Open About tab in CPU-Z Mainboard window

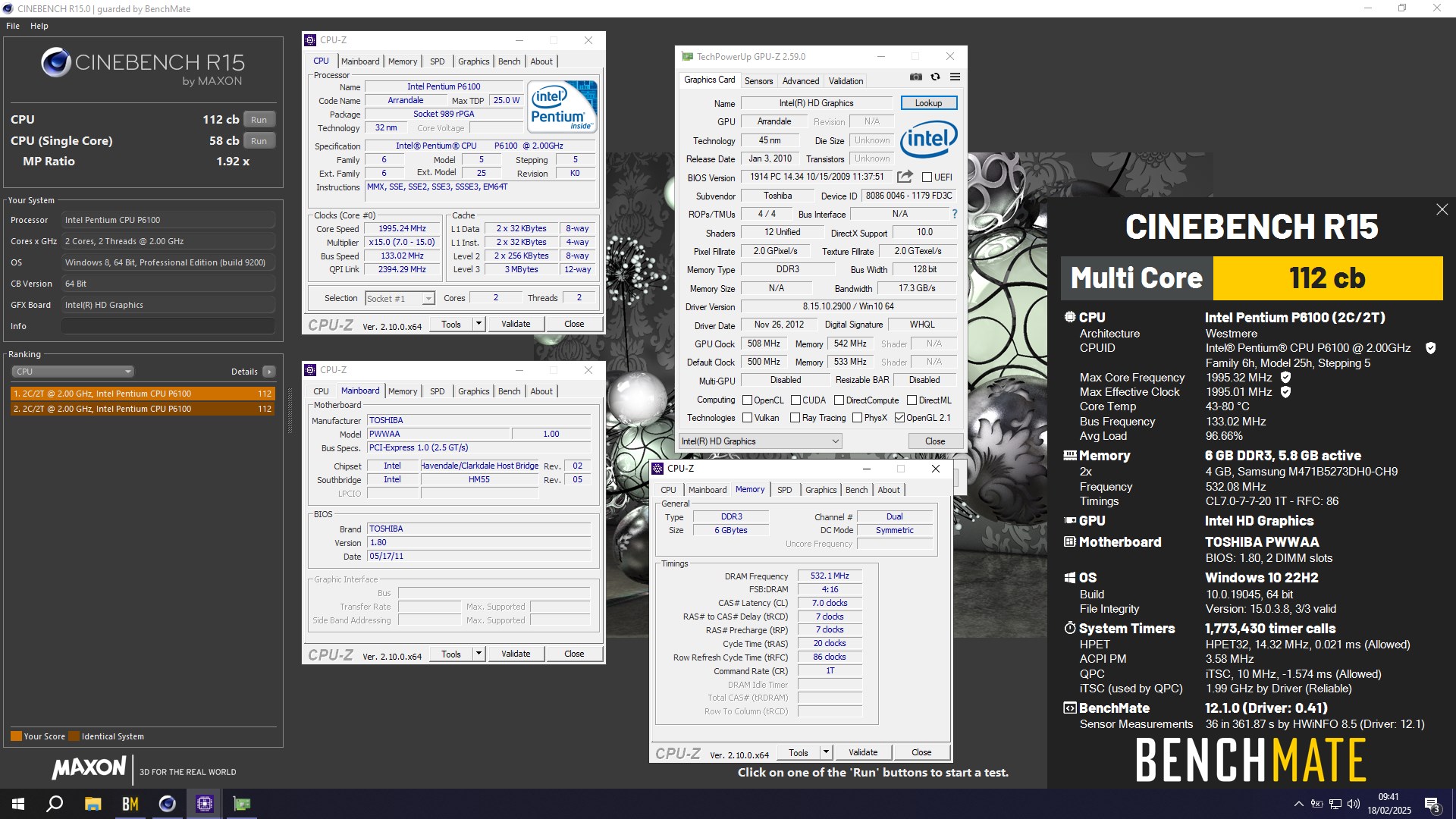(541, 391)
